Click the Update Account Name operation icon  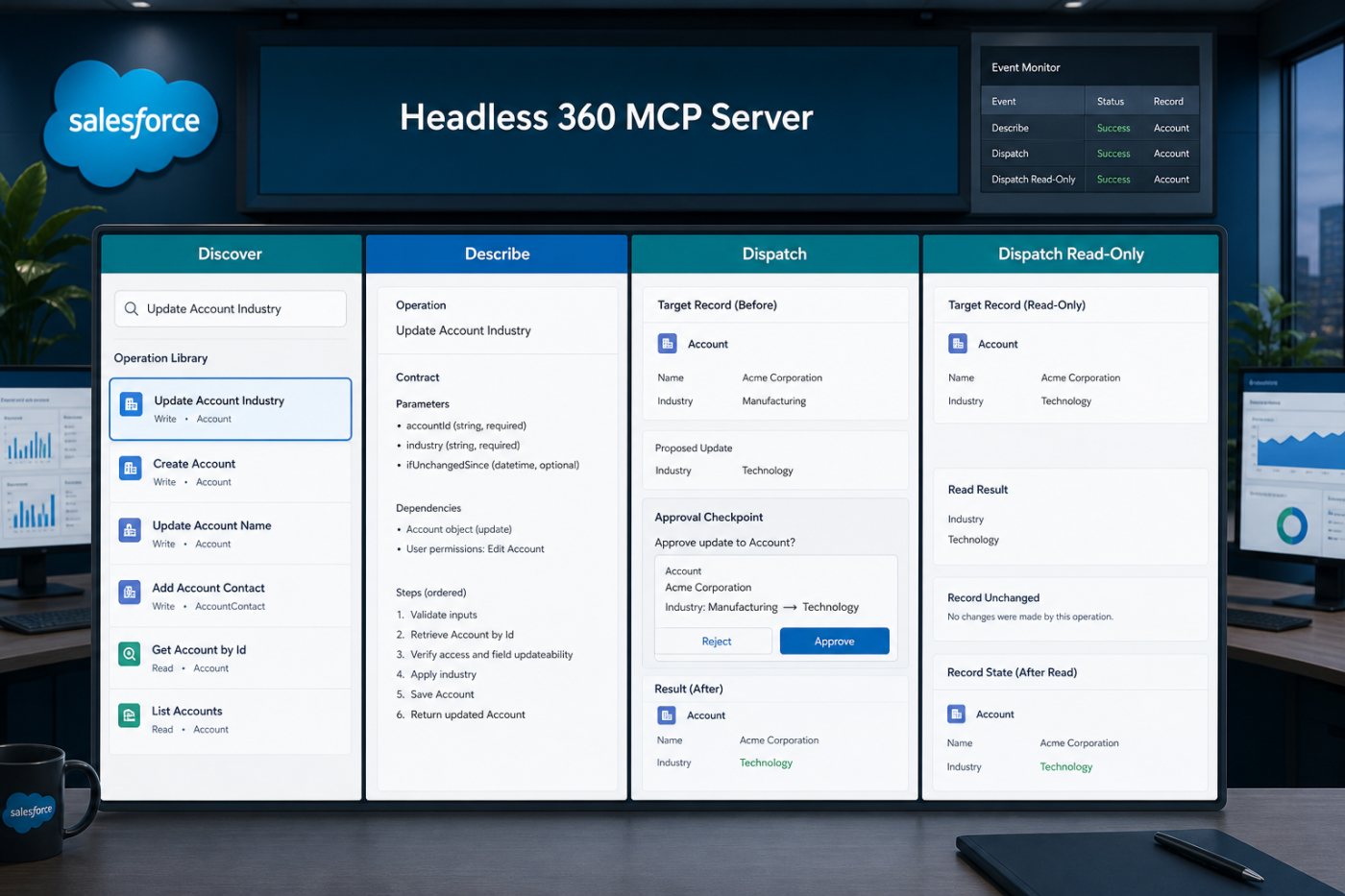point(130,530)
